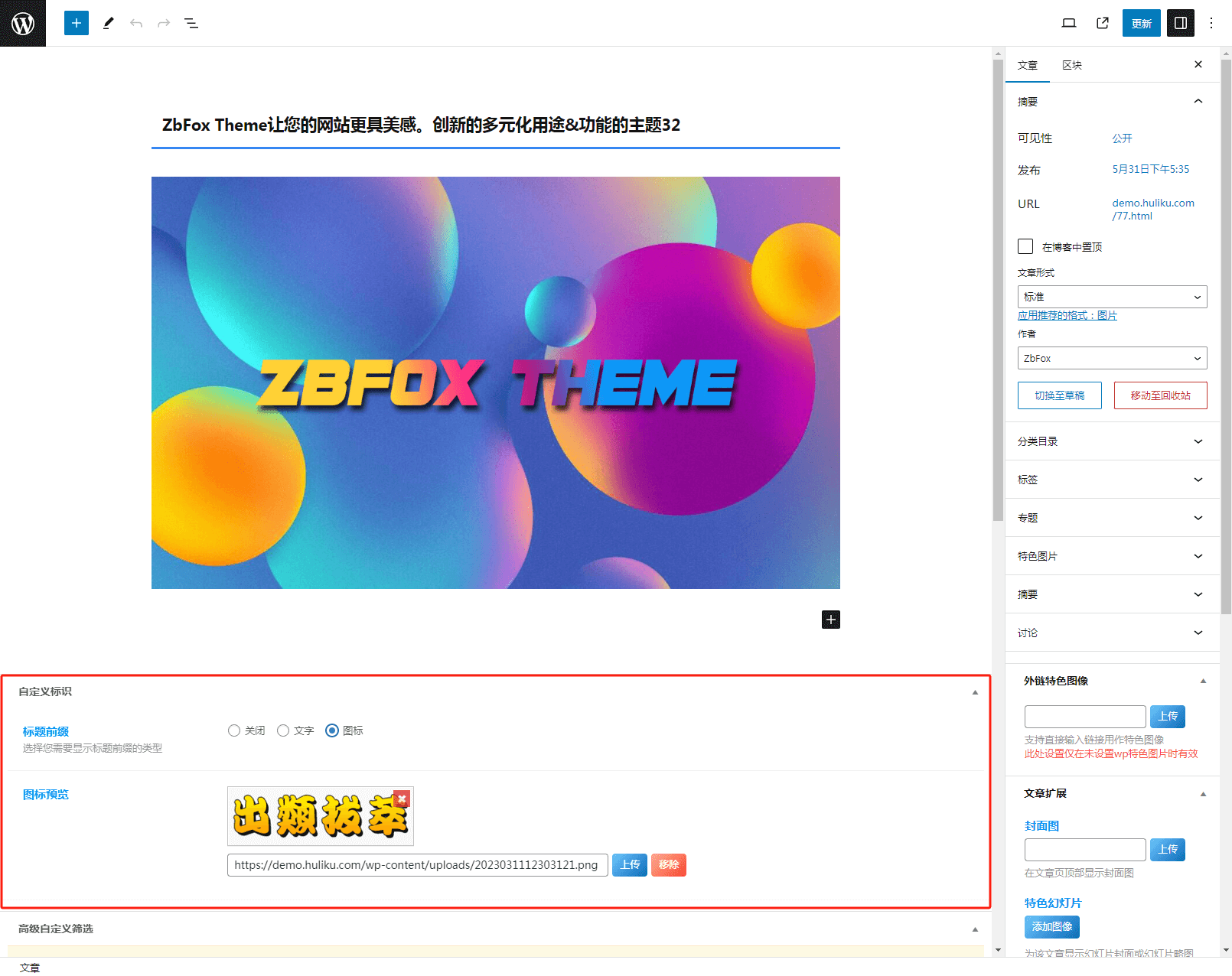Click the WordPress logo icon
This screenshot has width=1232, height=976.
click(22, 23)
